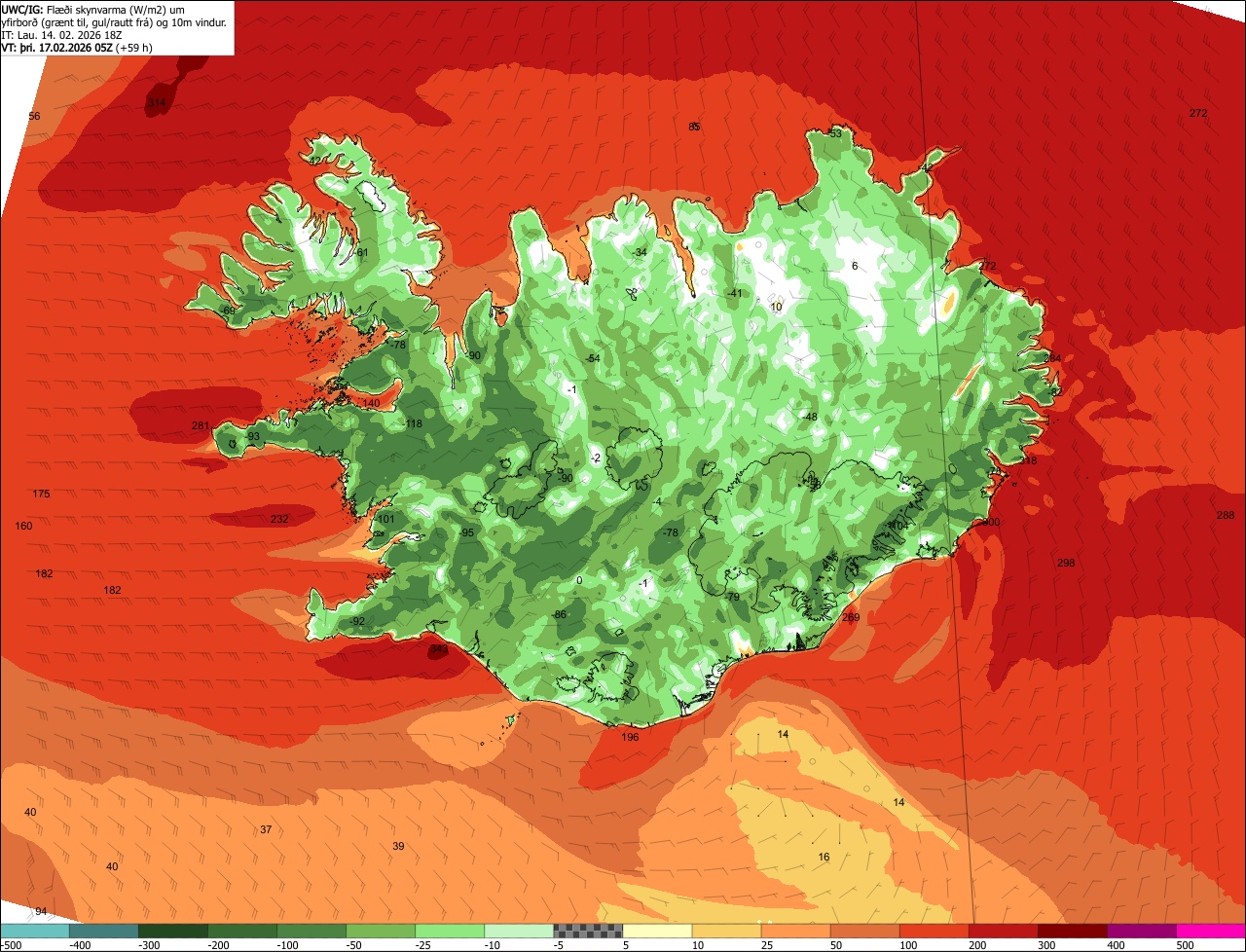Click the checkered -5 to 5 legend swatch
The width and height of the screenshot is (1246, 952).
coord(588,931)
